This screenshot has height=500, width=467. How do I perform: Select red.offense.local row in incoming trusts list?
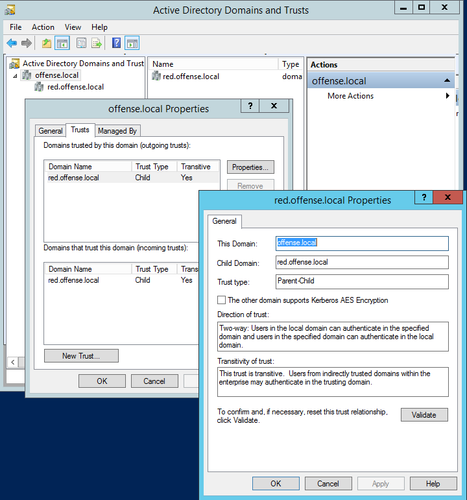[x=122, y=280]
